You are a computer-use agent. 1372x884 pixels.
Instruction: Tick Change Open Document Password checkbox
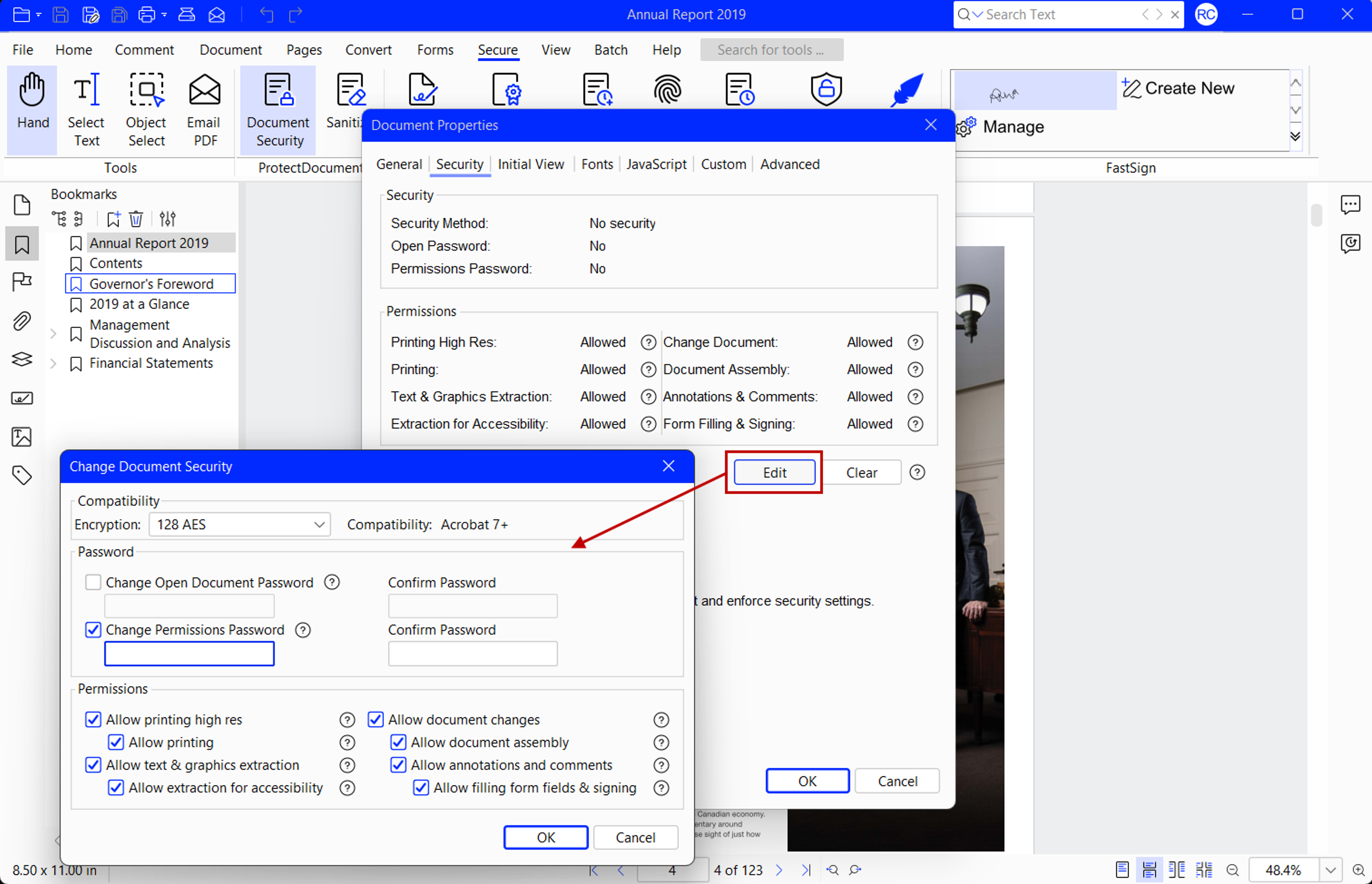click(93, 583)
